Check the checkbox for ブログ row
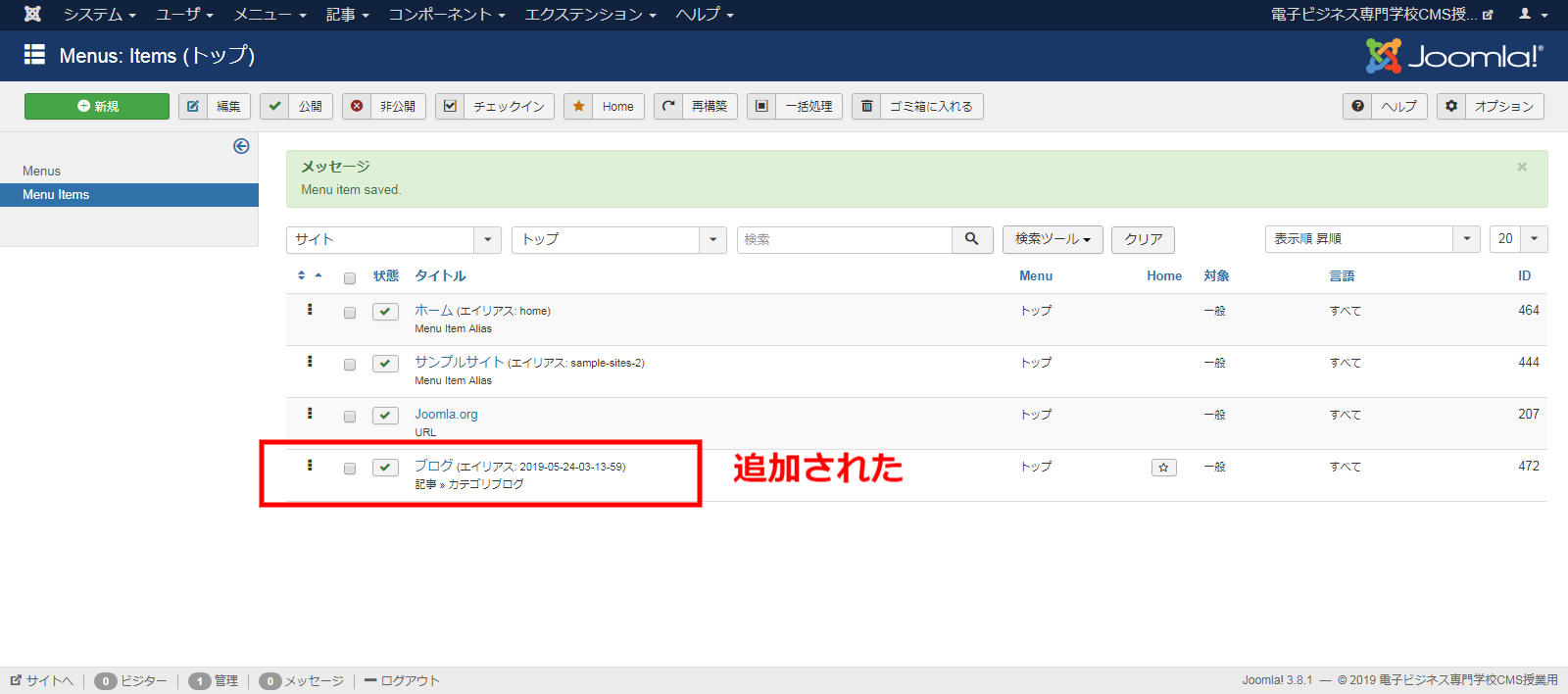This screenshot has width=1568, height=694. (350, 469)
